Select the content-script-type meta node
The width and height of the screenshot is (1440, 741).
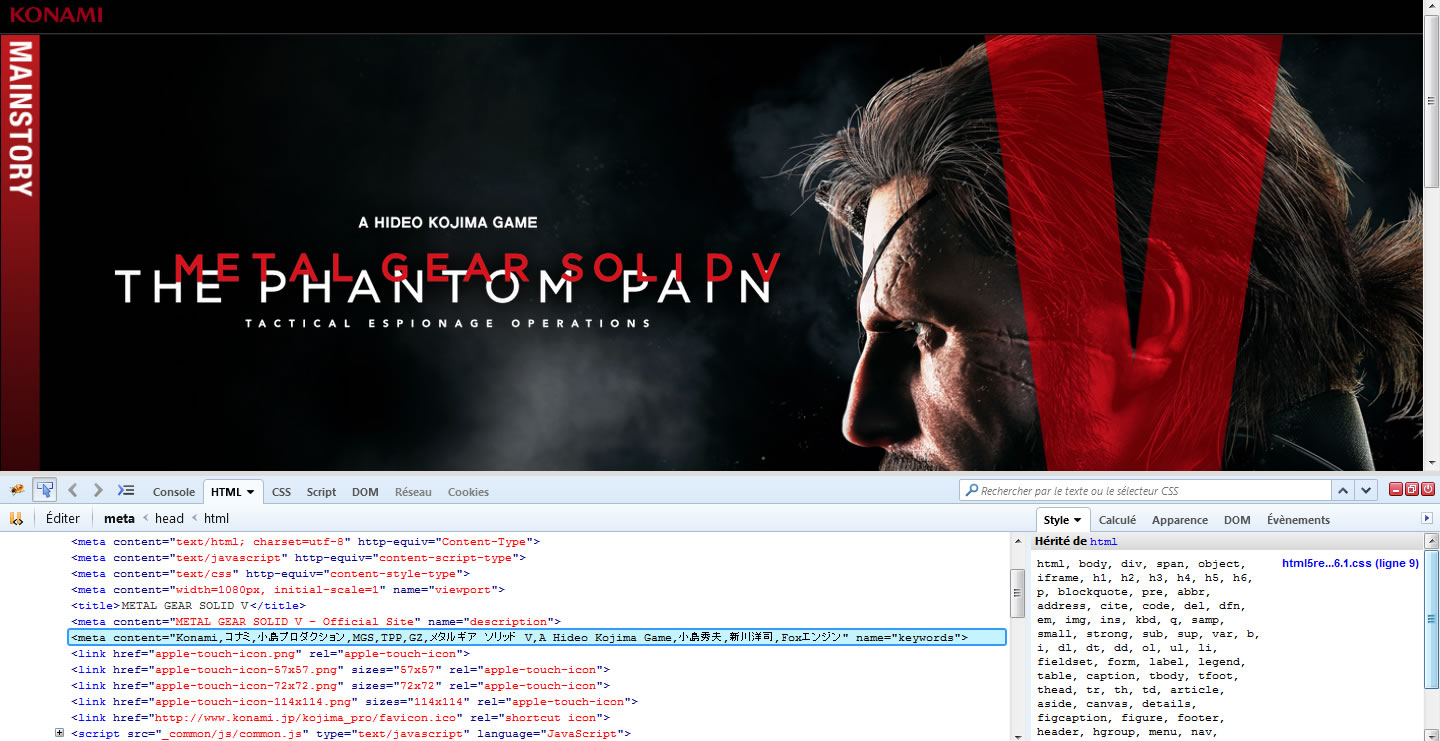[298, 558]
